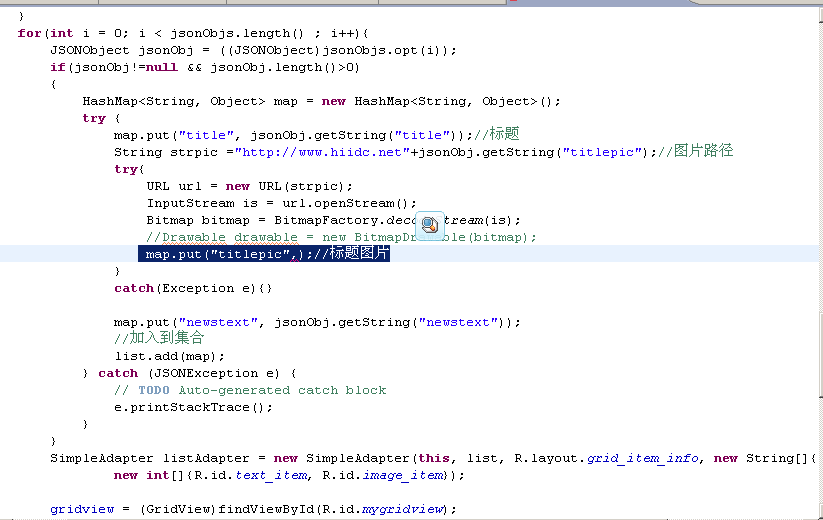
Task: Click the comment '//图片路径'
Action: [695, 151]
